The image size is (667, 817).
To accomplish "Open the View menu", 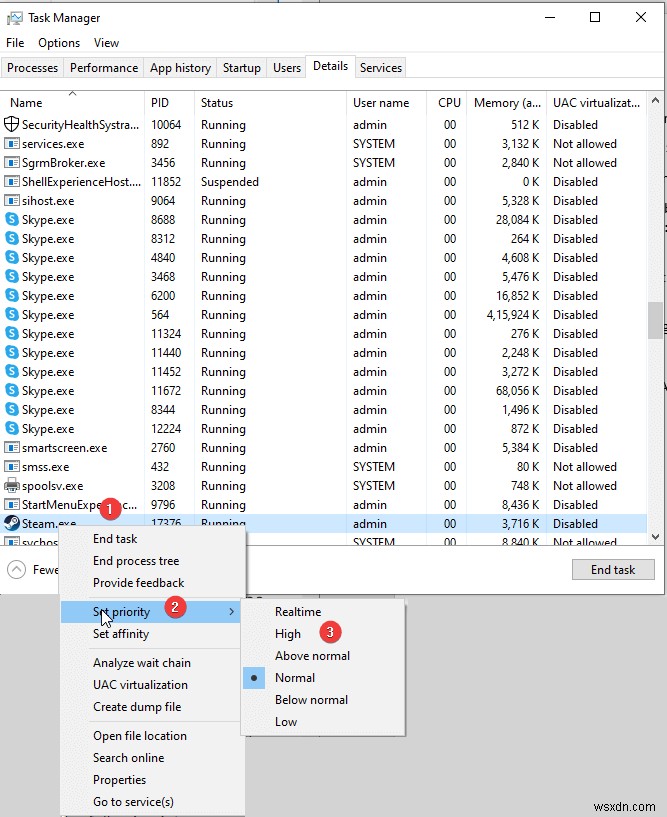I will (x=106, y=43).
